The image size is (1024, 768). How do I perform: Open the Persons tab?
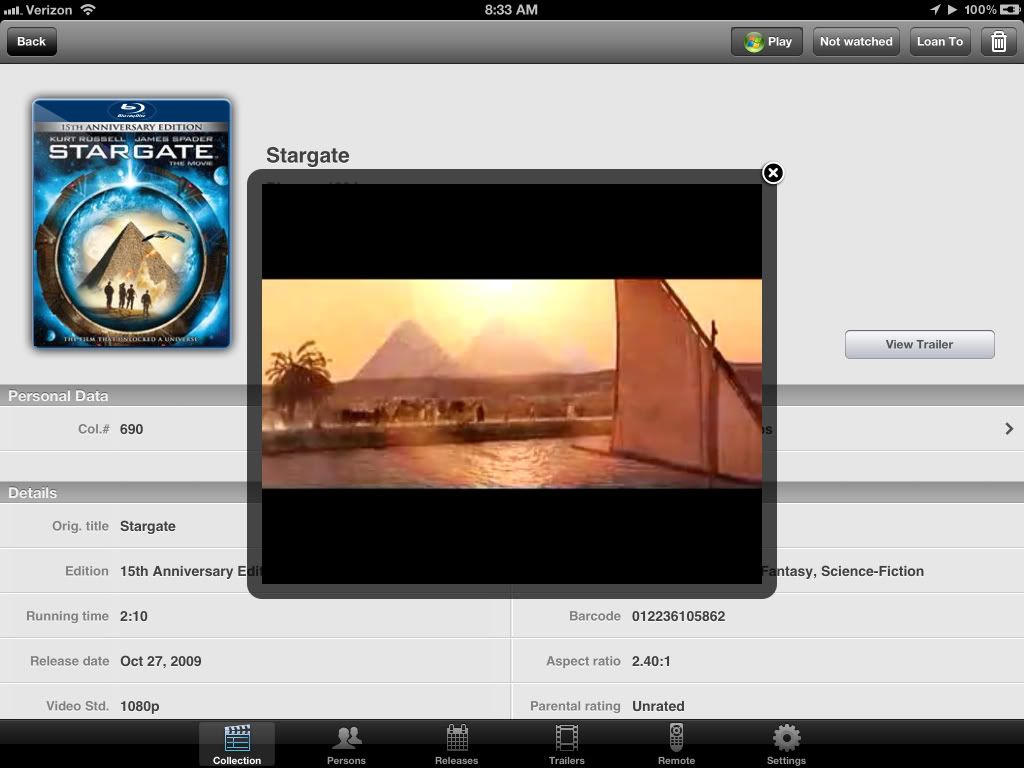(346, 744)
